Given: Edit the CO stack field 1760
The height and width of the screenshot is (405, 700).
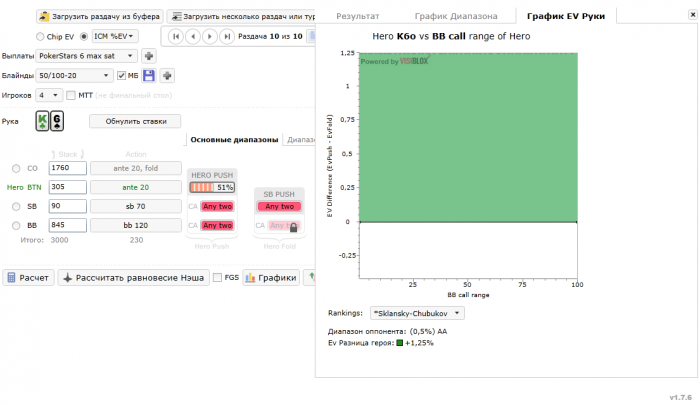Looking at the screenshot, I should (x=67, y=168).
